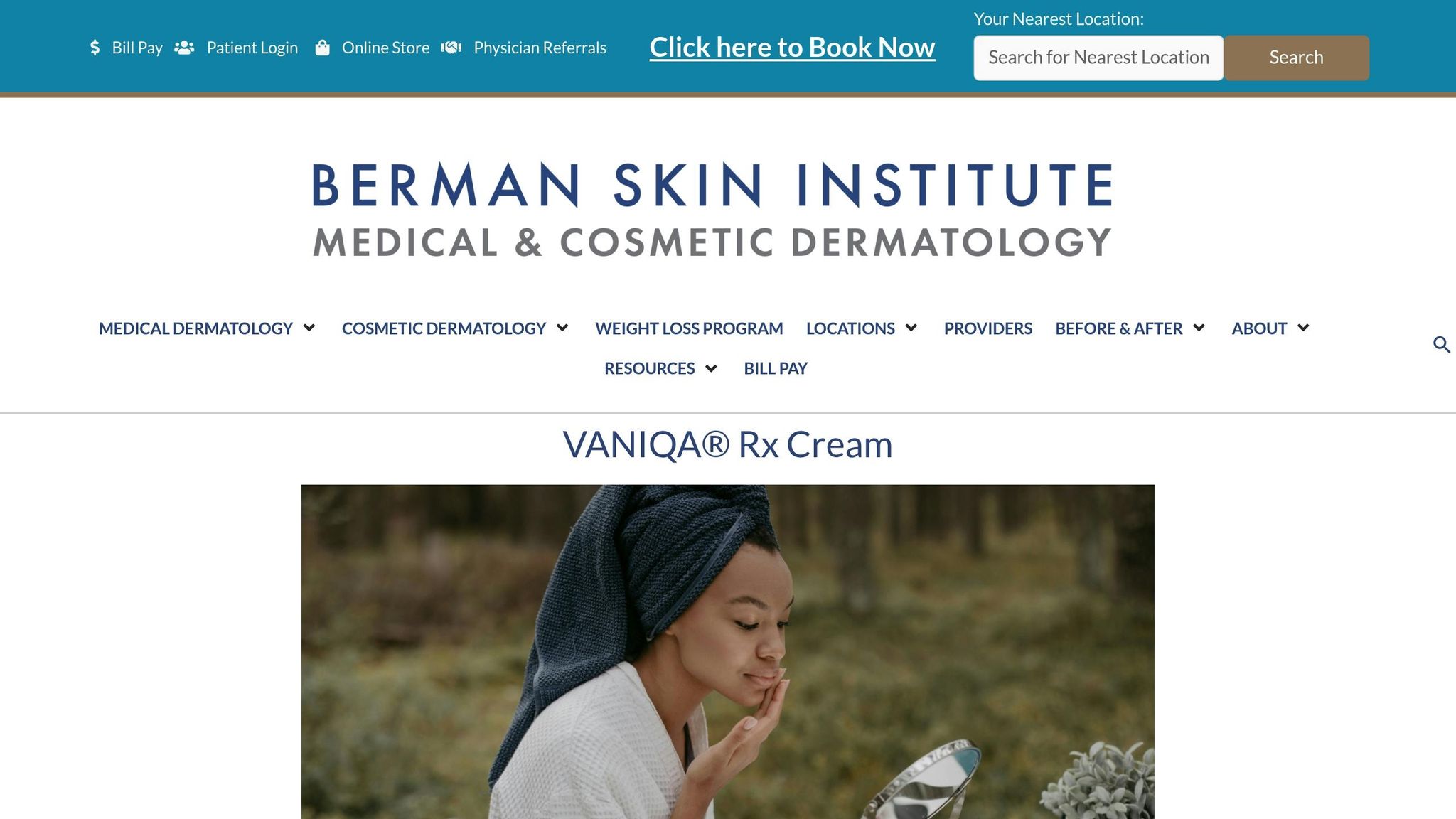Image resolution: width=1456 pixels, height=819 pixels.
Task: Click here to Book Now link
Action: point(792,48)
